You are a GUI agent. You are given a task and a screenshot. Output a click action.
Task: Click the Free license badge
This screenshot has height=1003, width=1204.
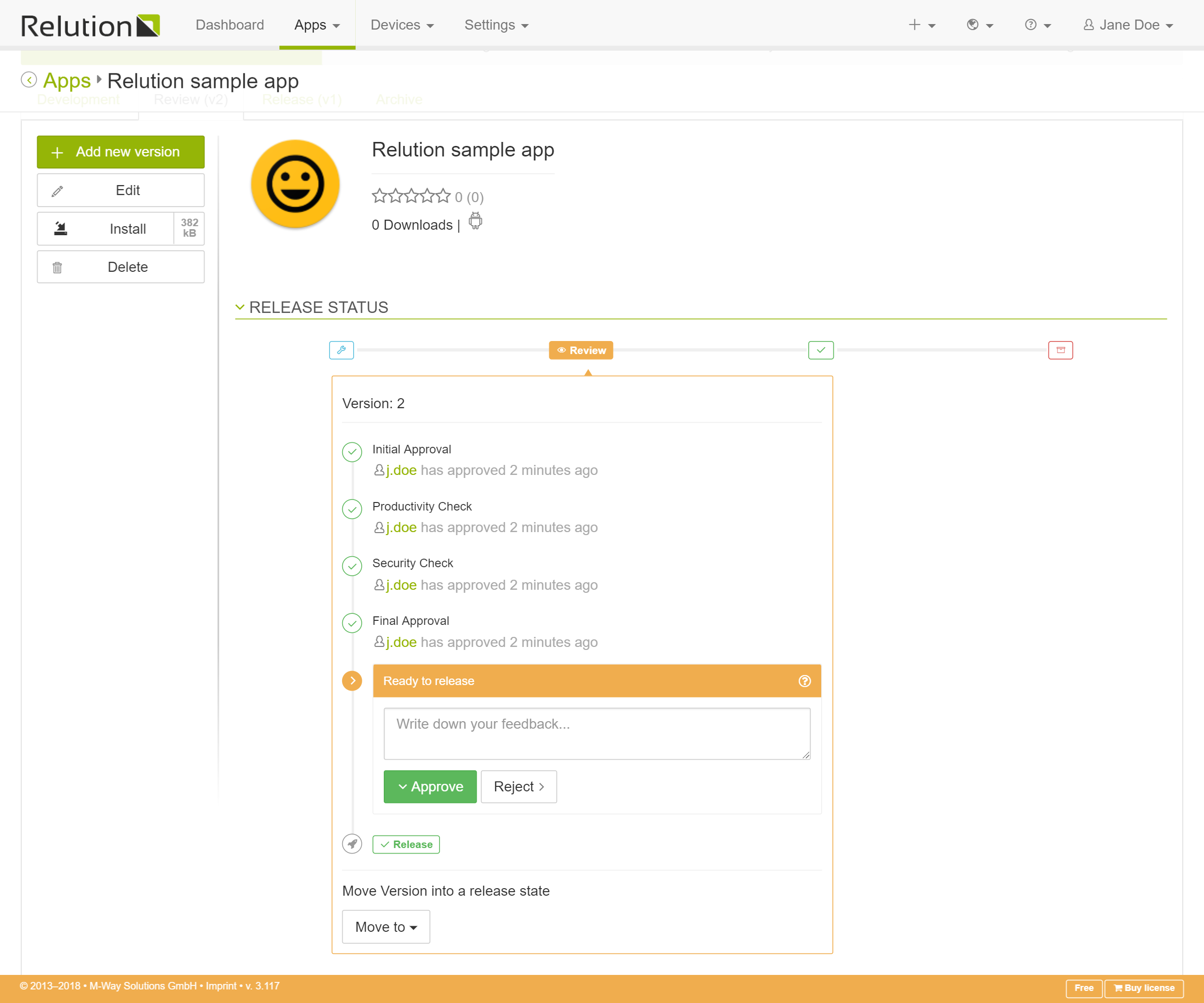1084,987
